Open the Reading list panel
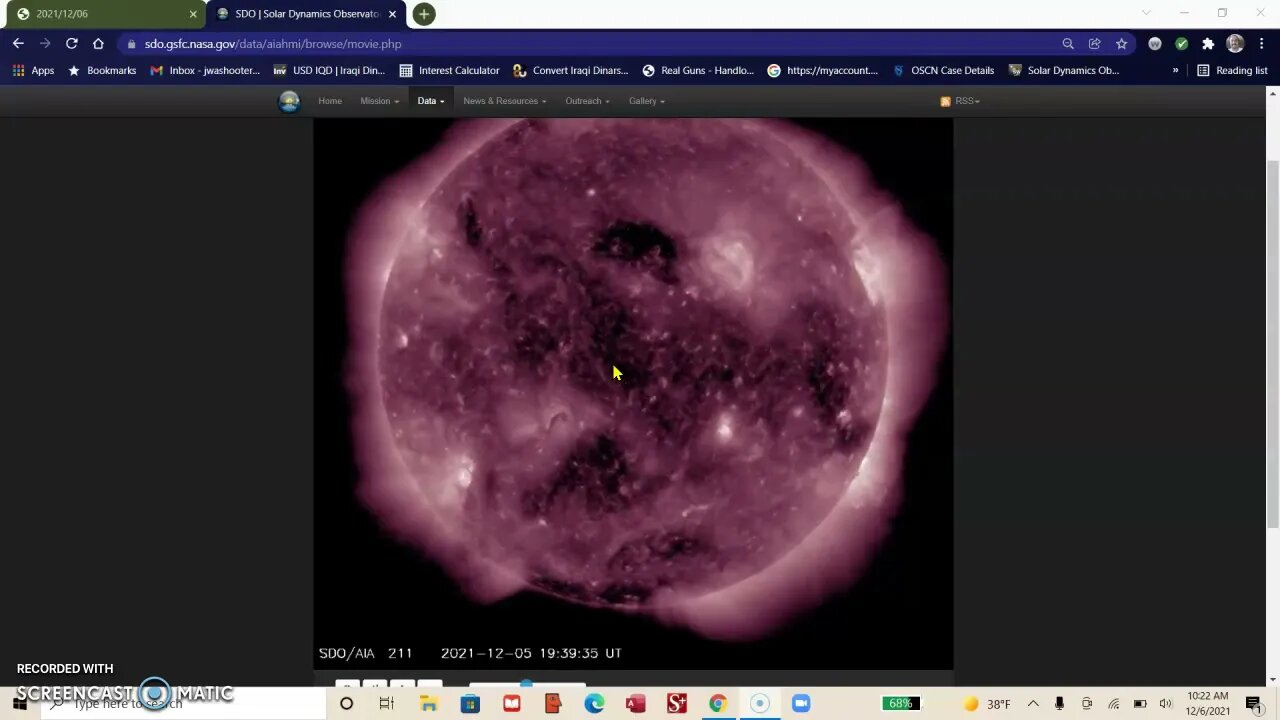Screen dimensions: 1280x720 coord(1232,71)
